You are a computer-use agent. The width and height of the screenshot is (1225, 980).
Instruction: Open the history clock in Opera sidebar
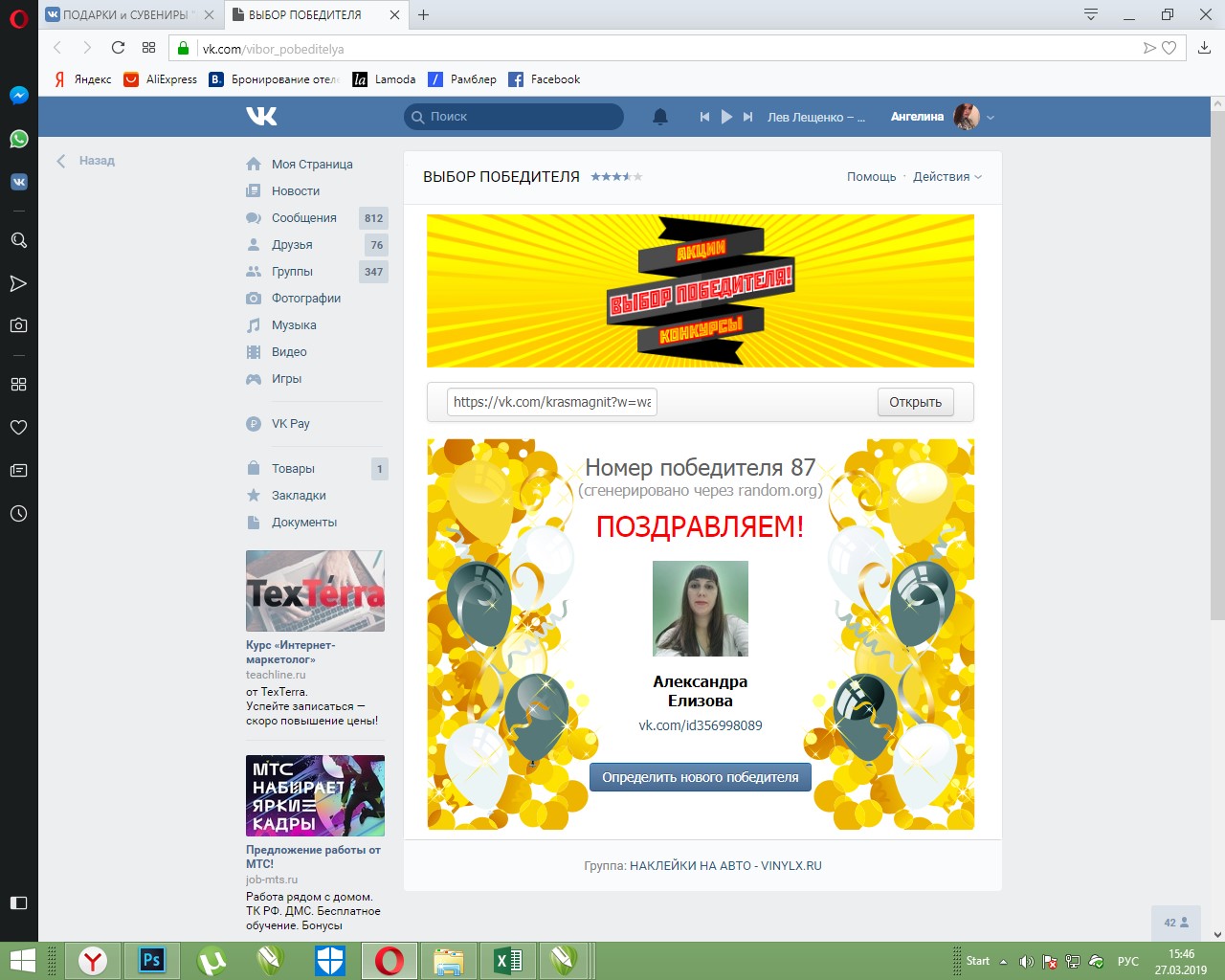pos(18,513)
